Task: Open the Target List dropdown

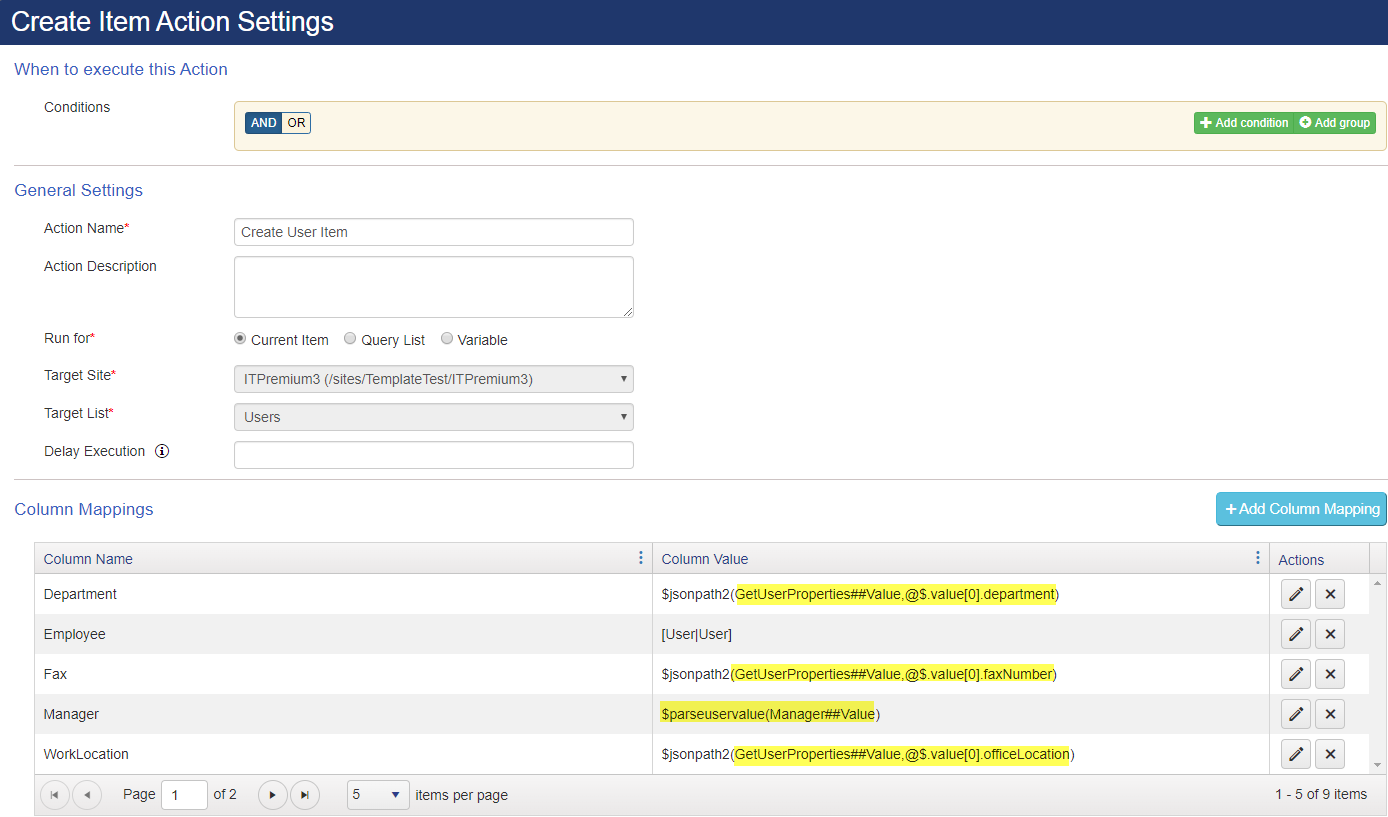Action: [x=433, y=416]
